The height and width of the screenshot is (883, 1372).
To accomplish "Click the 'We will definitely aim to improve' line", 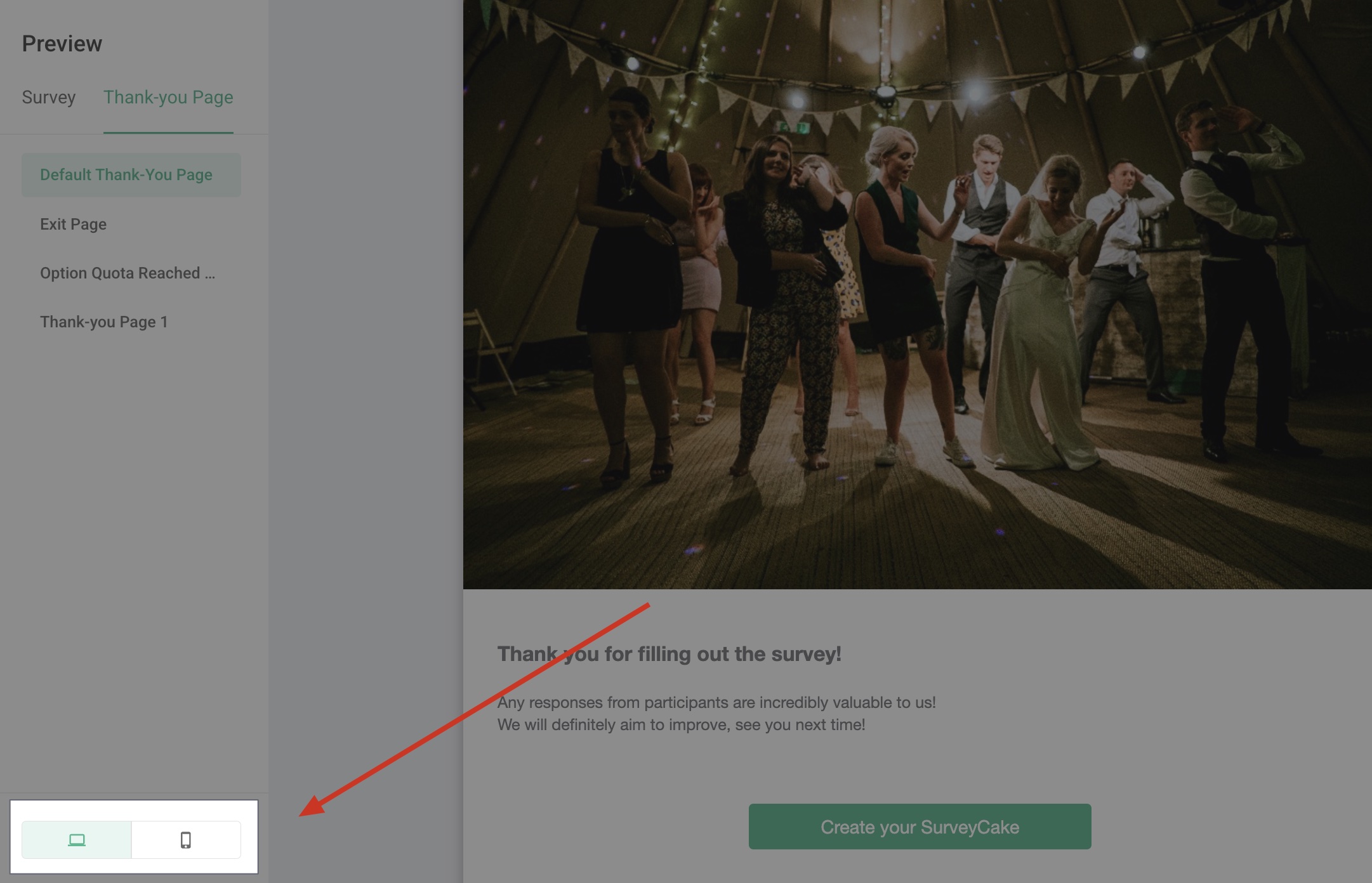I will (681, 725).
